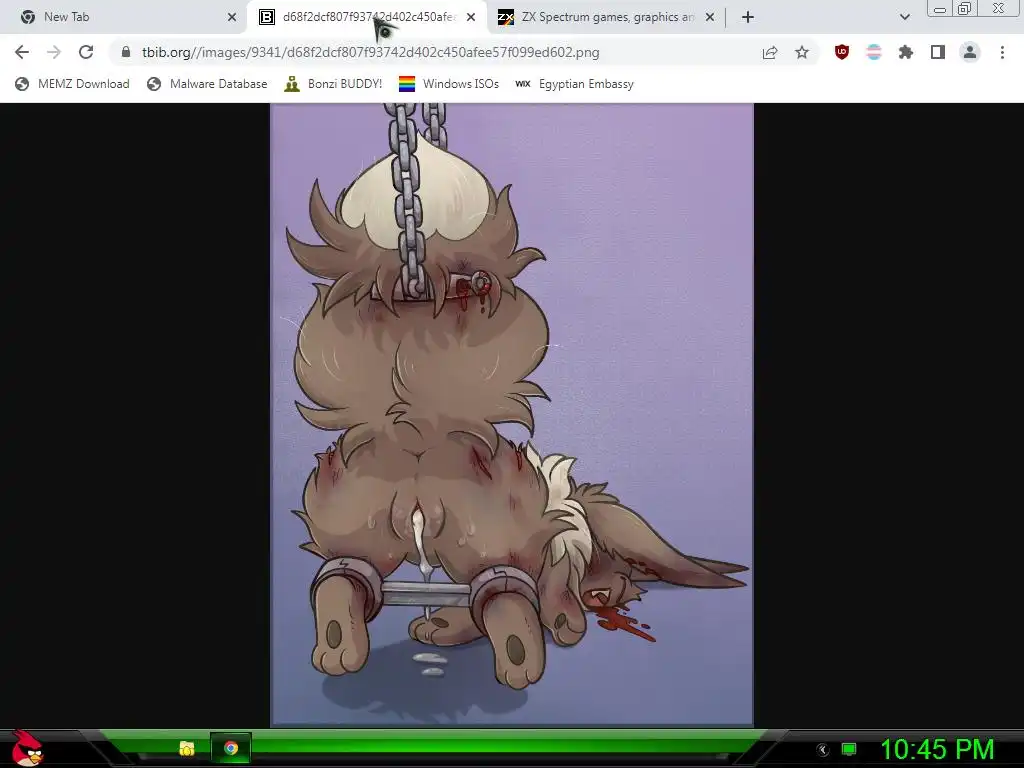
Task: Go forward with the forward arrow
Action: pyautogui.click(x=54, y=52)
